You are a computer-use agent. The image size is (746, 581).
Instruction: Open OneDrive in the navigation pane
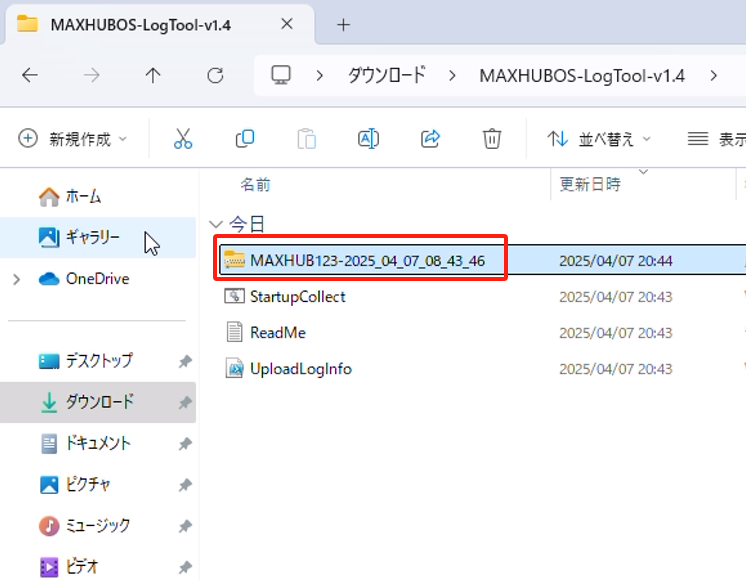98,278
